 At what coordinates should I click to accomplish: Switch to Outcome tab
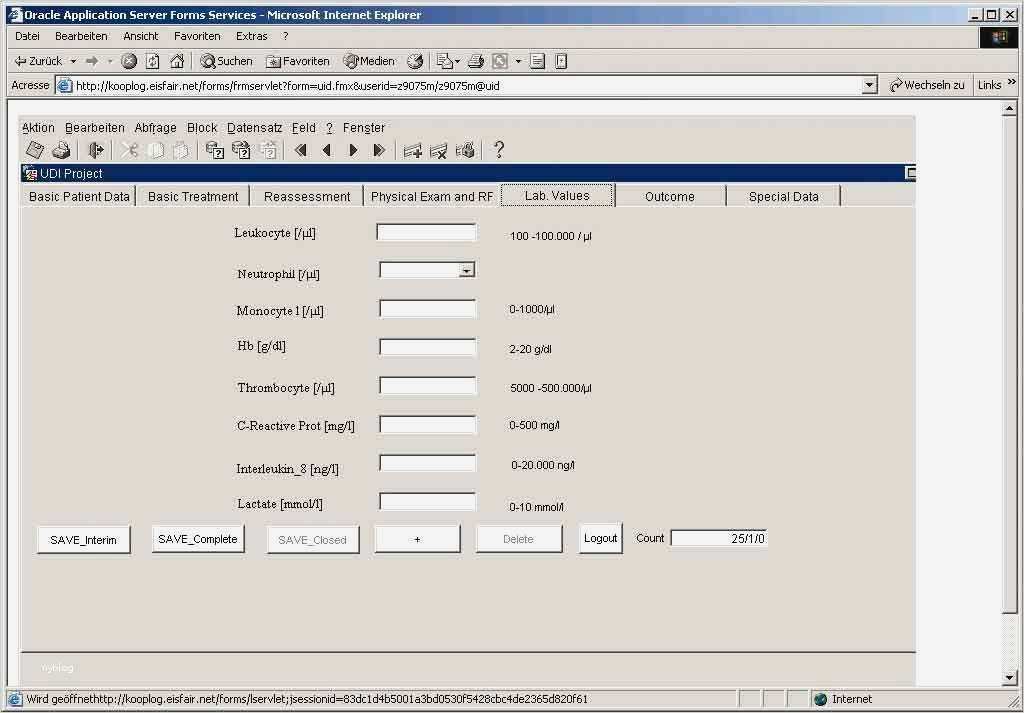coord(669,197)
